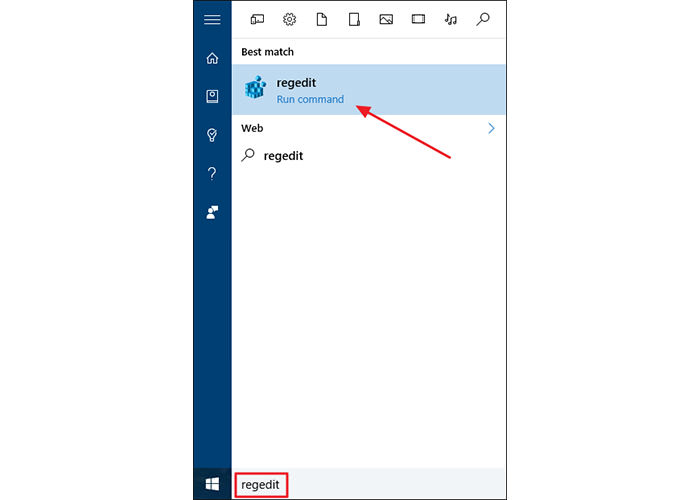Click the lightbulb tips icon
Viewport: 700px width, 500px height.
pos(212,135)
